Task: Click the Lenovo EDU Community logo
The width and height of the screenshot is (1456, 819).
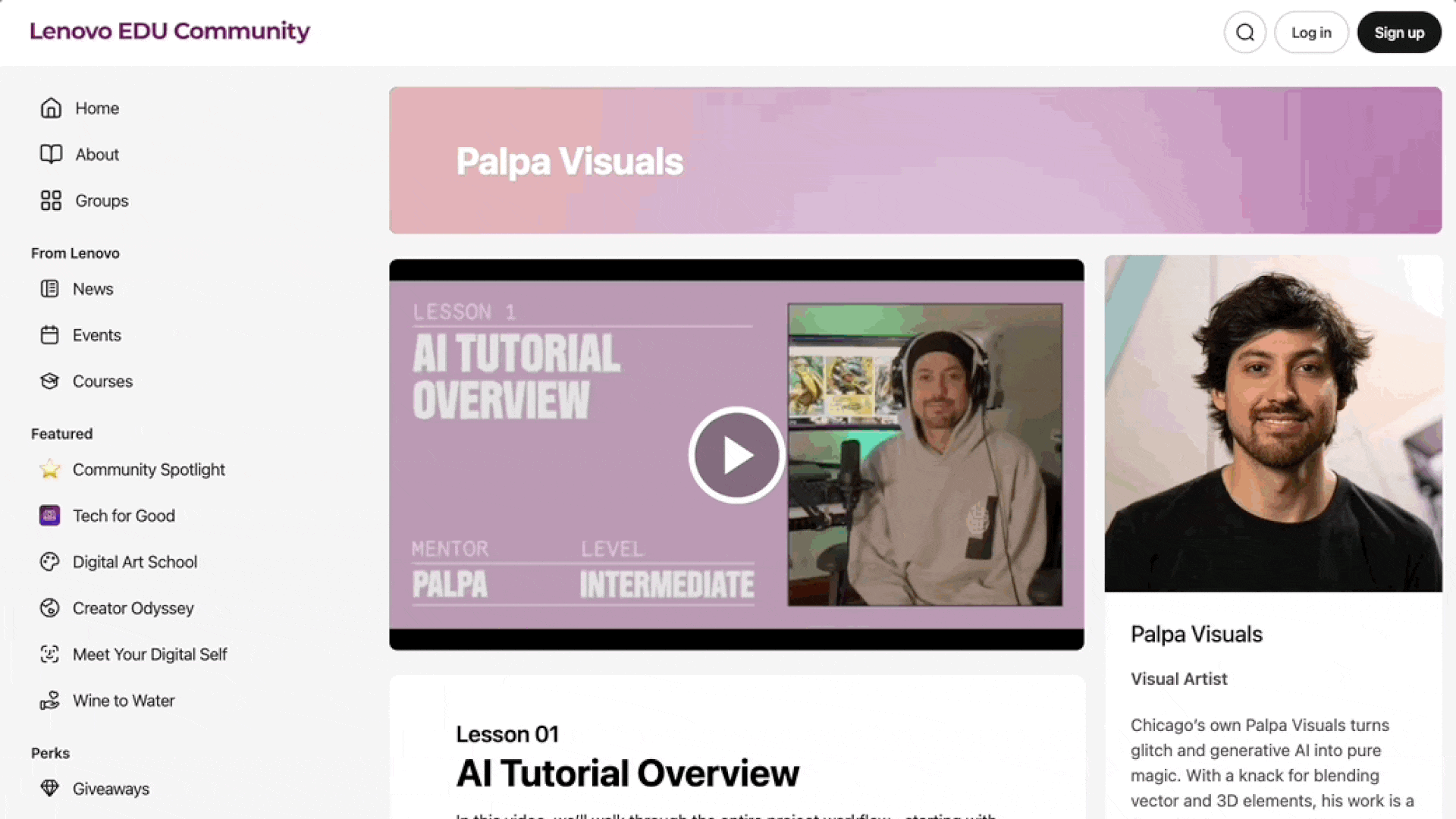Action: [170, 31]
